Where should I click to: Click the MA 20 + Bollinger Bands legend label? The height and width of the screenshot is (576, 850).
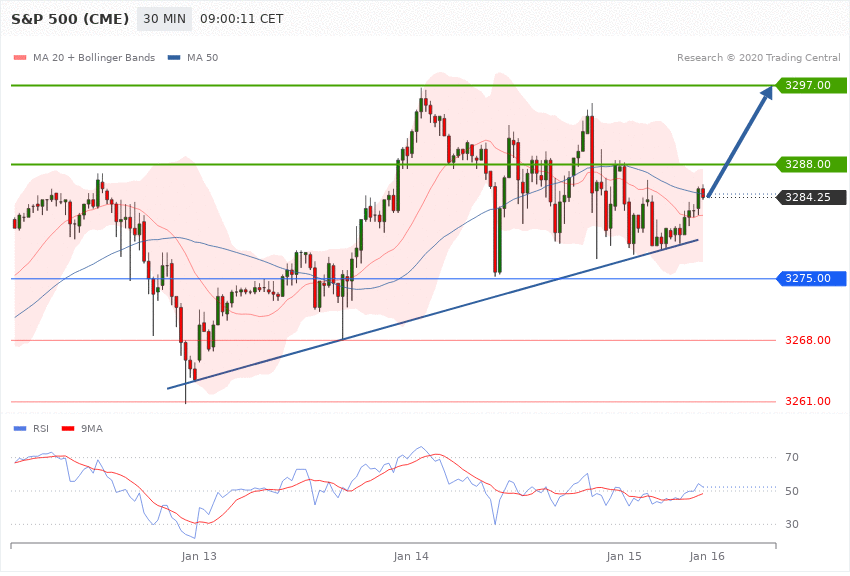click(94, 58)
